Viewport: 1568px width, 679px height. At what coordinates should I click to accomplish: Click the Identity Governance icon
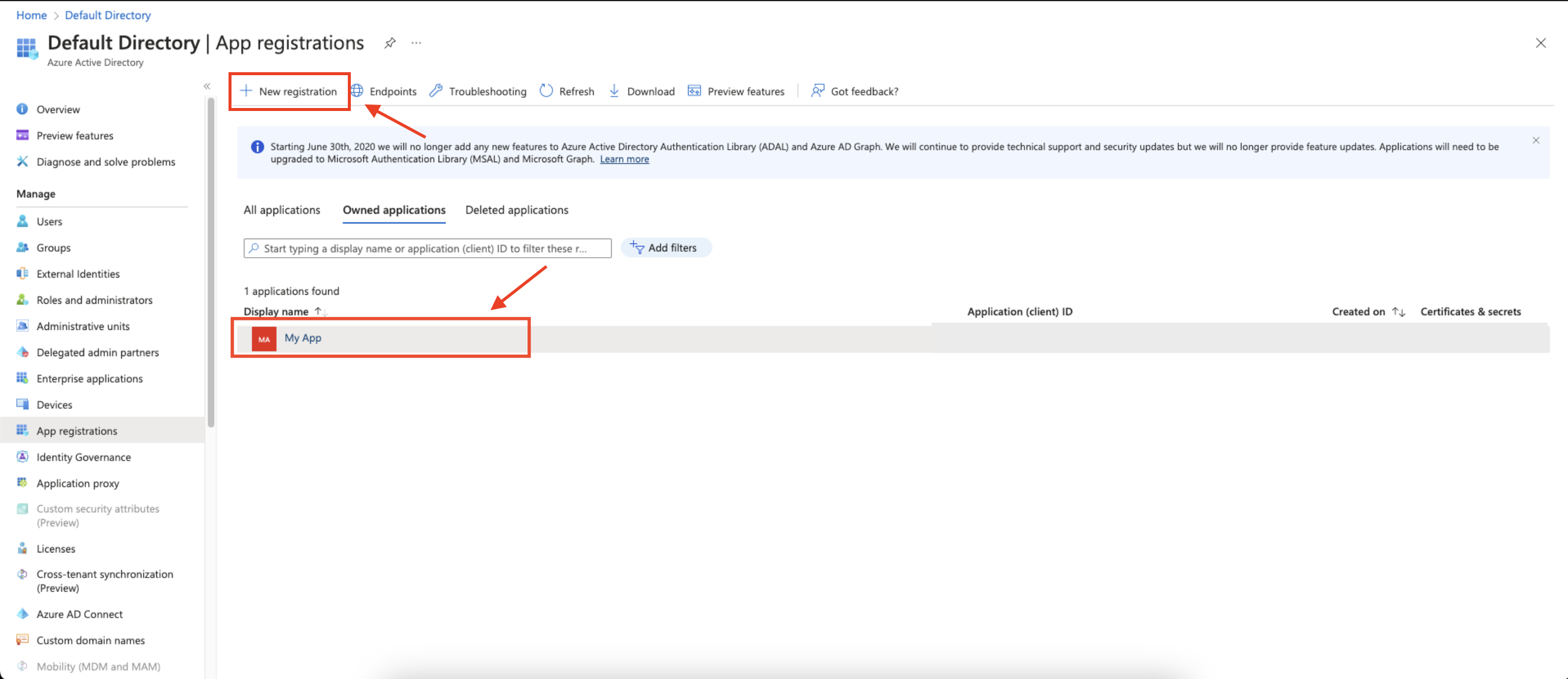click(x=23, y=456)
